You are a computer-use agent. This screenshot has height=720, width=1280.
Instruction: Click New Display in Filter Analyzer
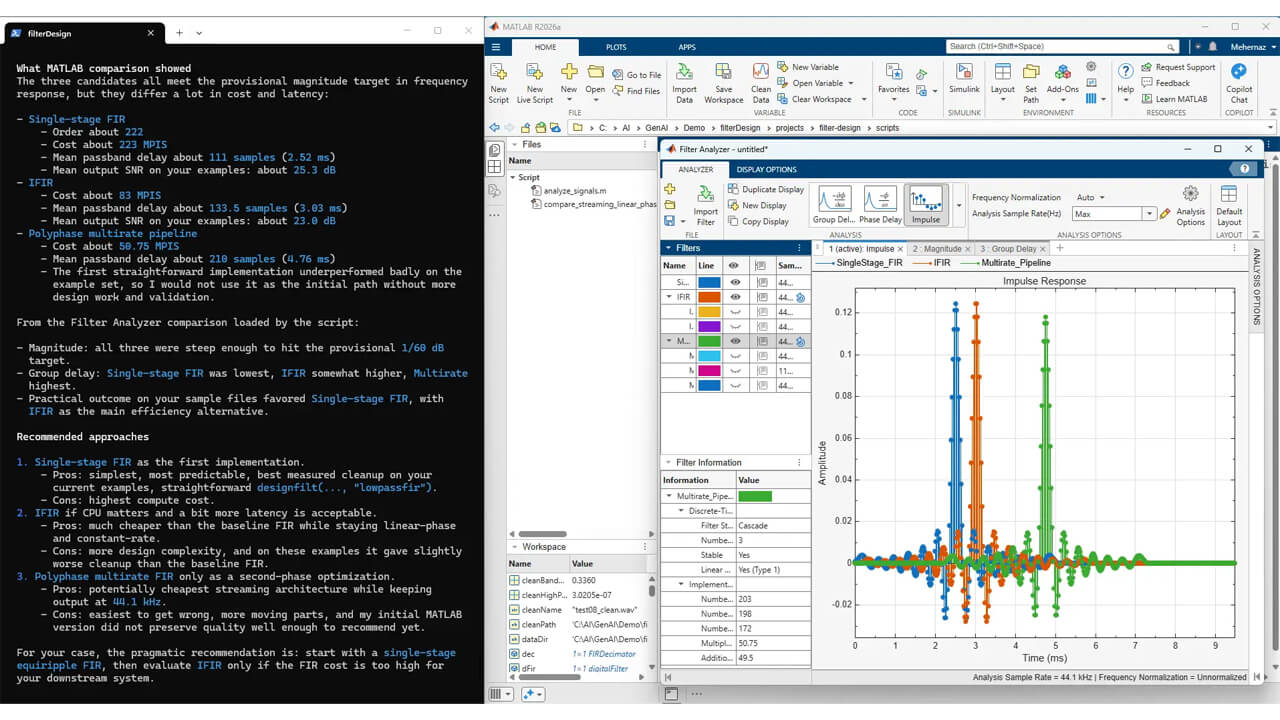(758, 205)
